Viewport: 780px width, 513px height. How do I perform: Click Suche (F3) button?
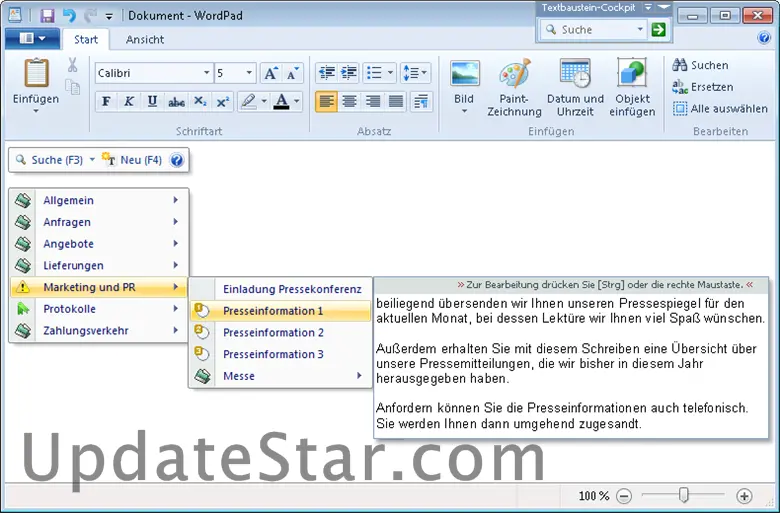pos(49,160)
